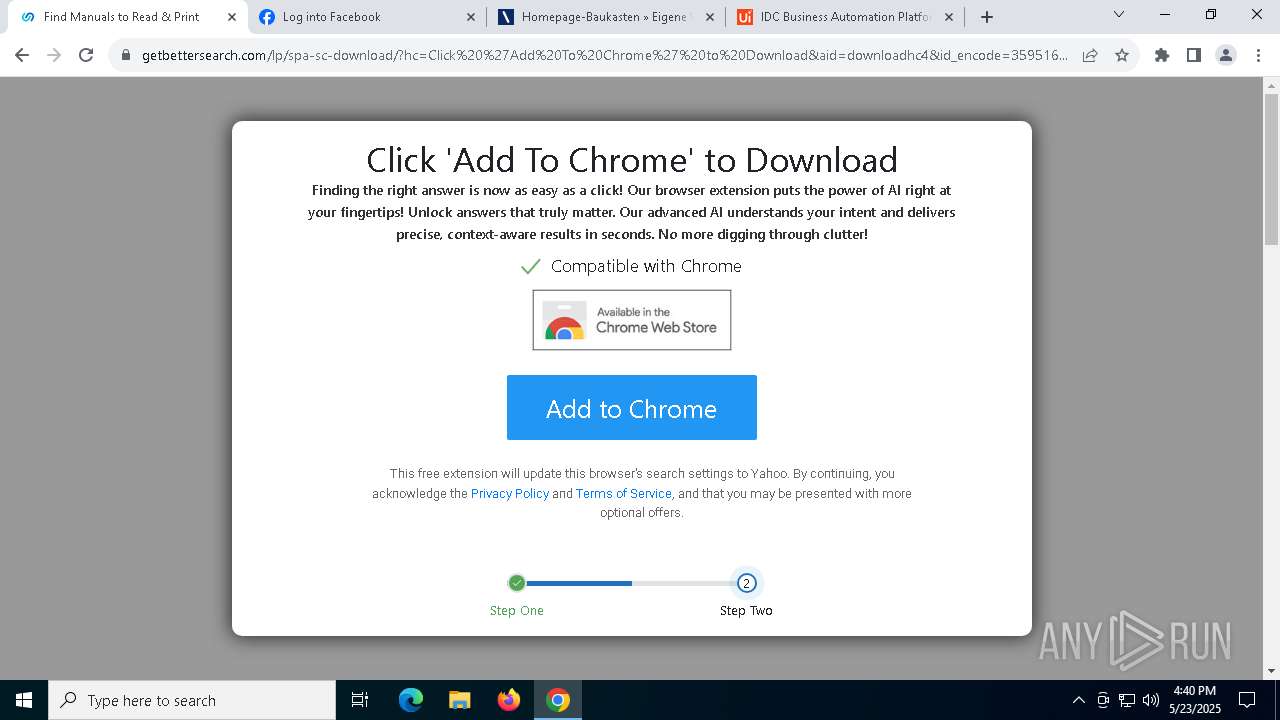Viewport: 1280px width, 720px height.
Task: Click the scrollbar down arrow
Action: 1271,671
